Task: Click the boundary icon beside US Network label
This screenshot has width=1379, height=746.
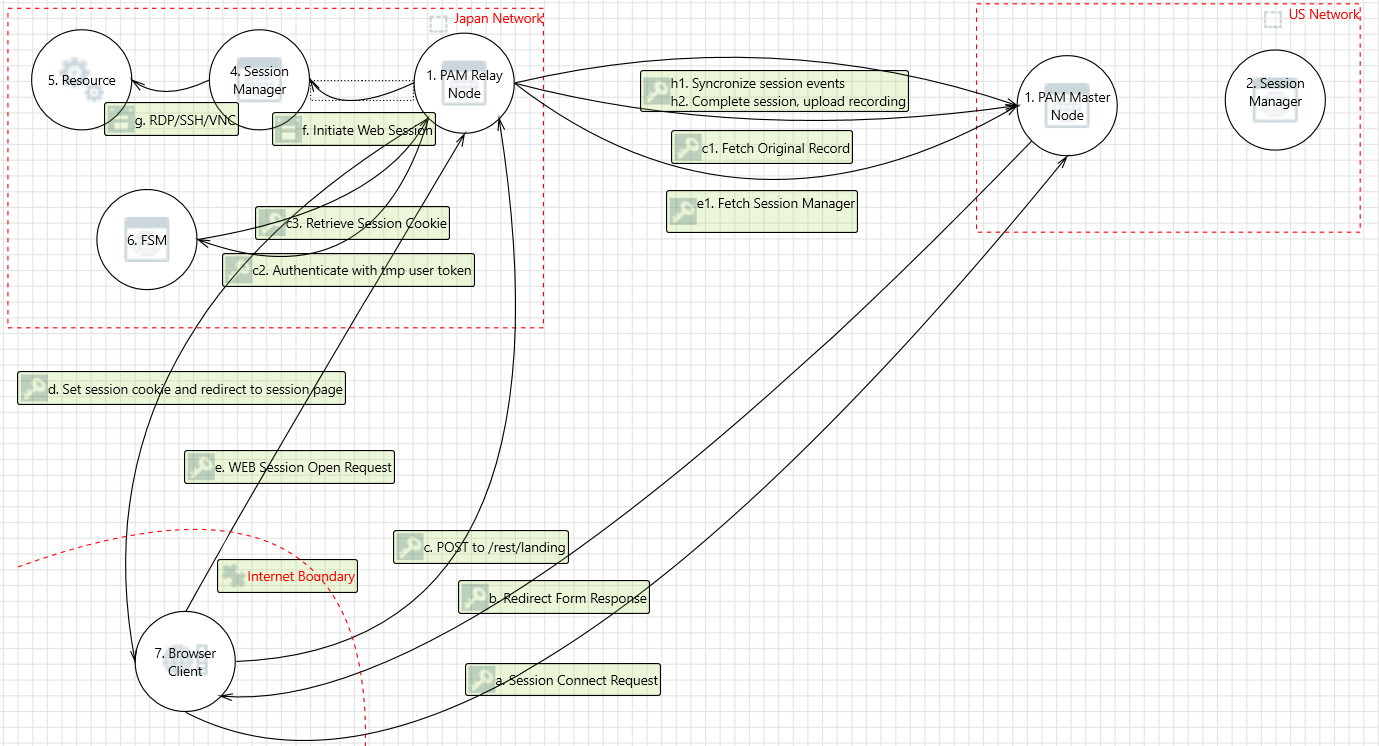Action: [x=1272, y=17]
